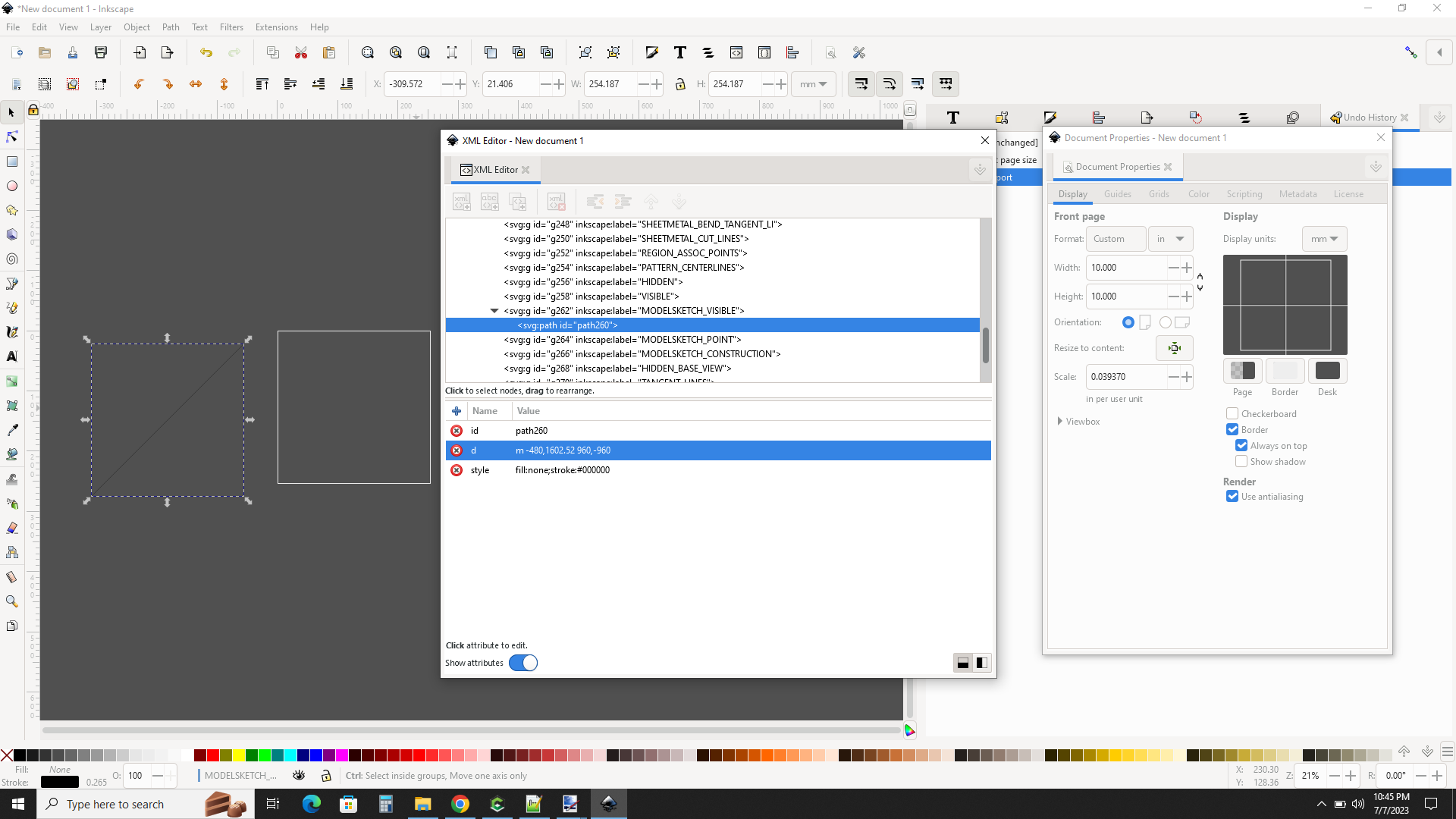Switch to the Grids tab

tap(1158, 194)
